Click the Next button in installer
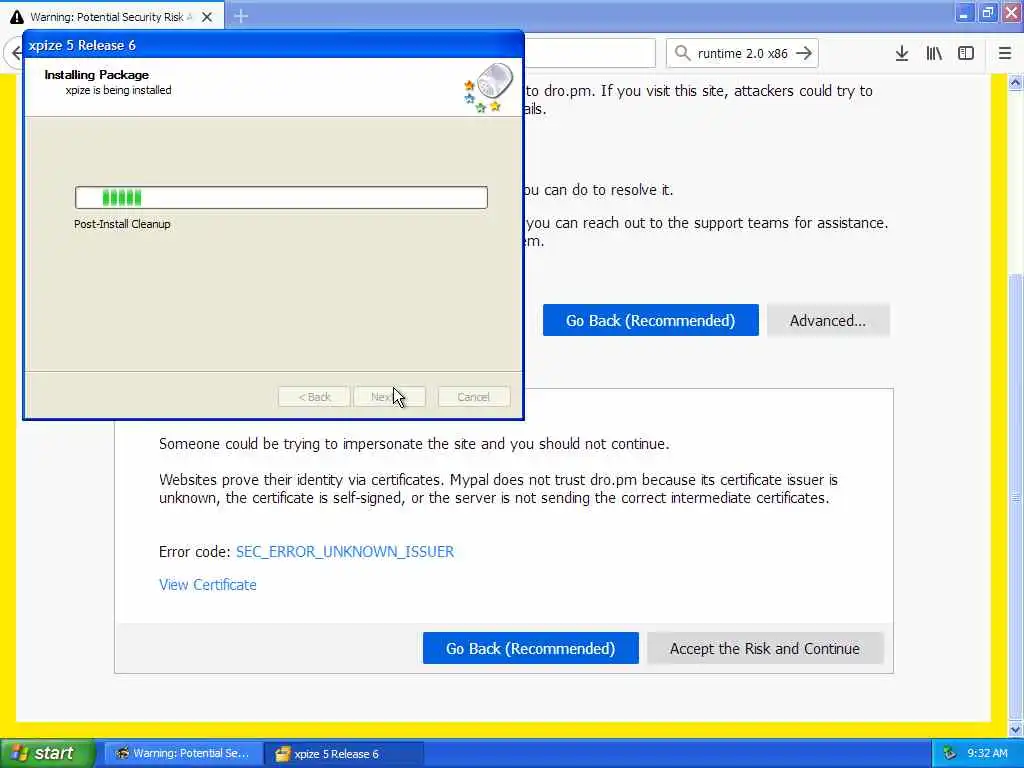The image size is (1024, 768). [389, 397]
